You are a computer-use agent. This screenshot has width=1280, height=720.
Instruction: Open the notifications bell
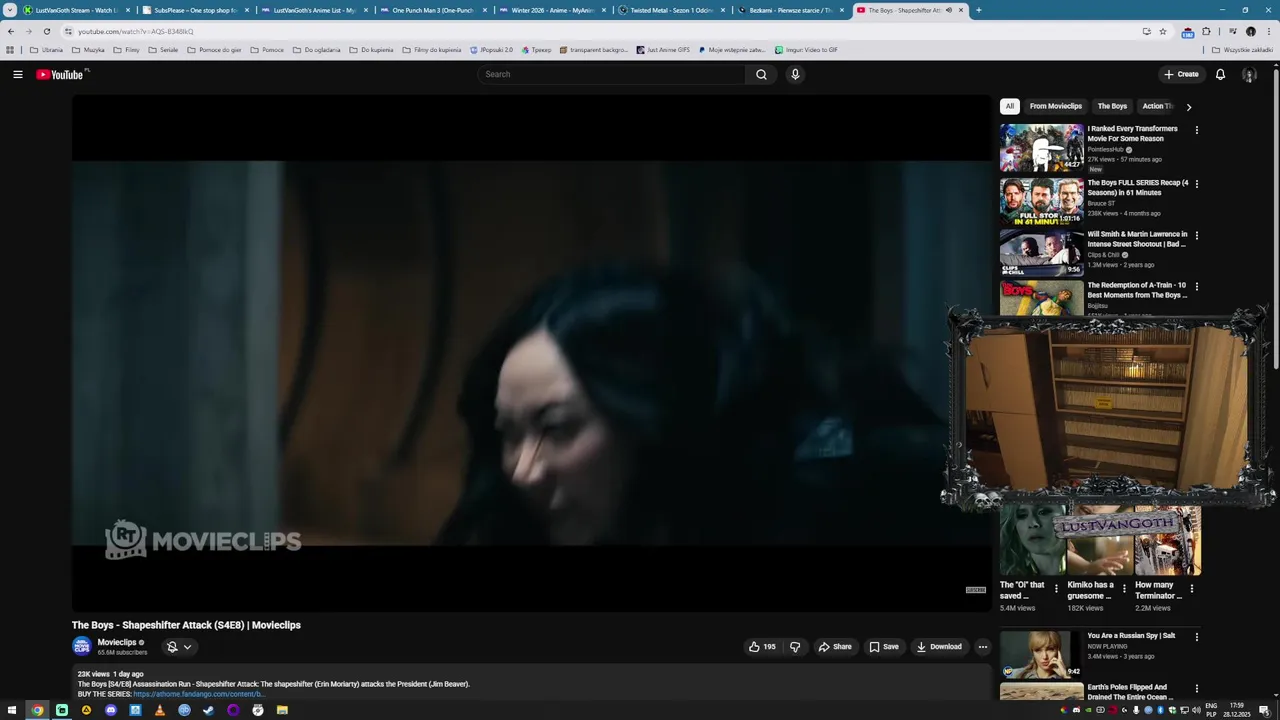coord(1220,74)
